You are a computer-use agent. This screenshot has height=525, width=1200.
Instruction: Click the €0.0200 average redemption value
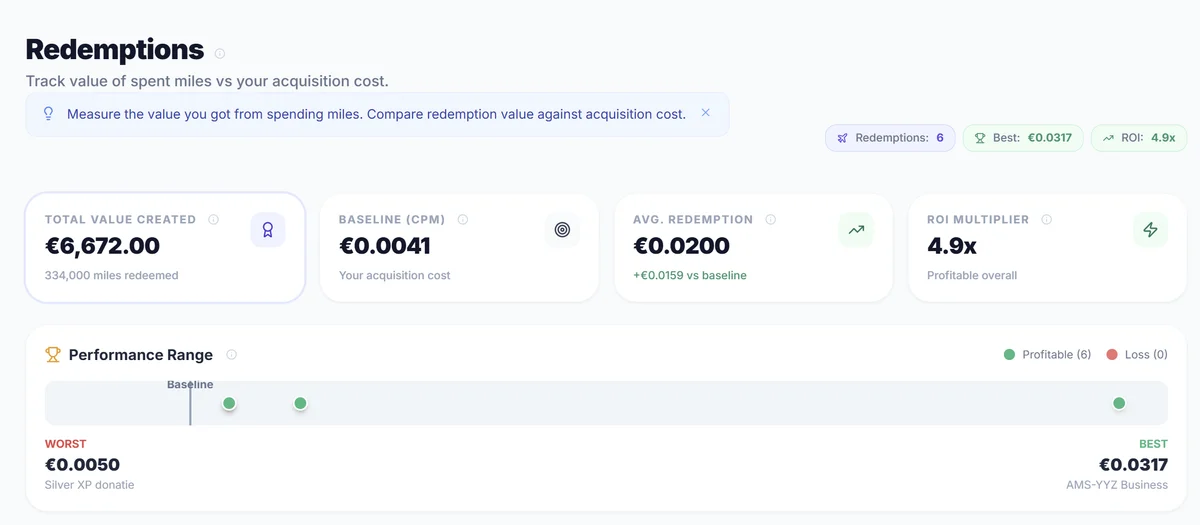coord(681,246)
